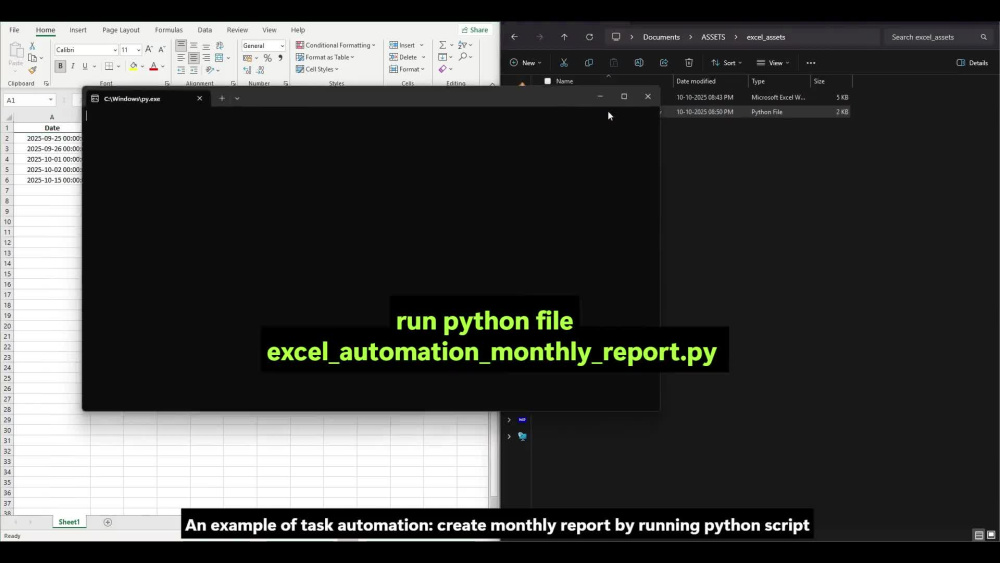
Task: Toggle Align Right in Excel ribbon
Action: [206, 58]
